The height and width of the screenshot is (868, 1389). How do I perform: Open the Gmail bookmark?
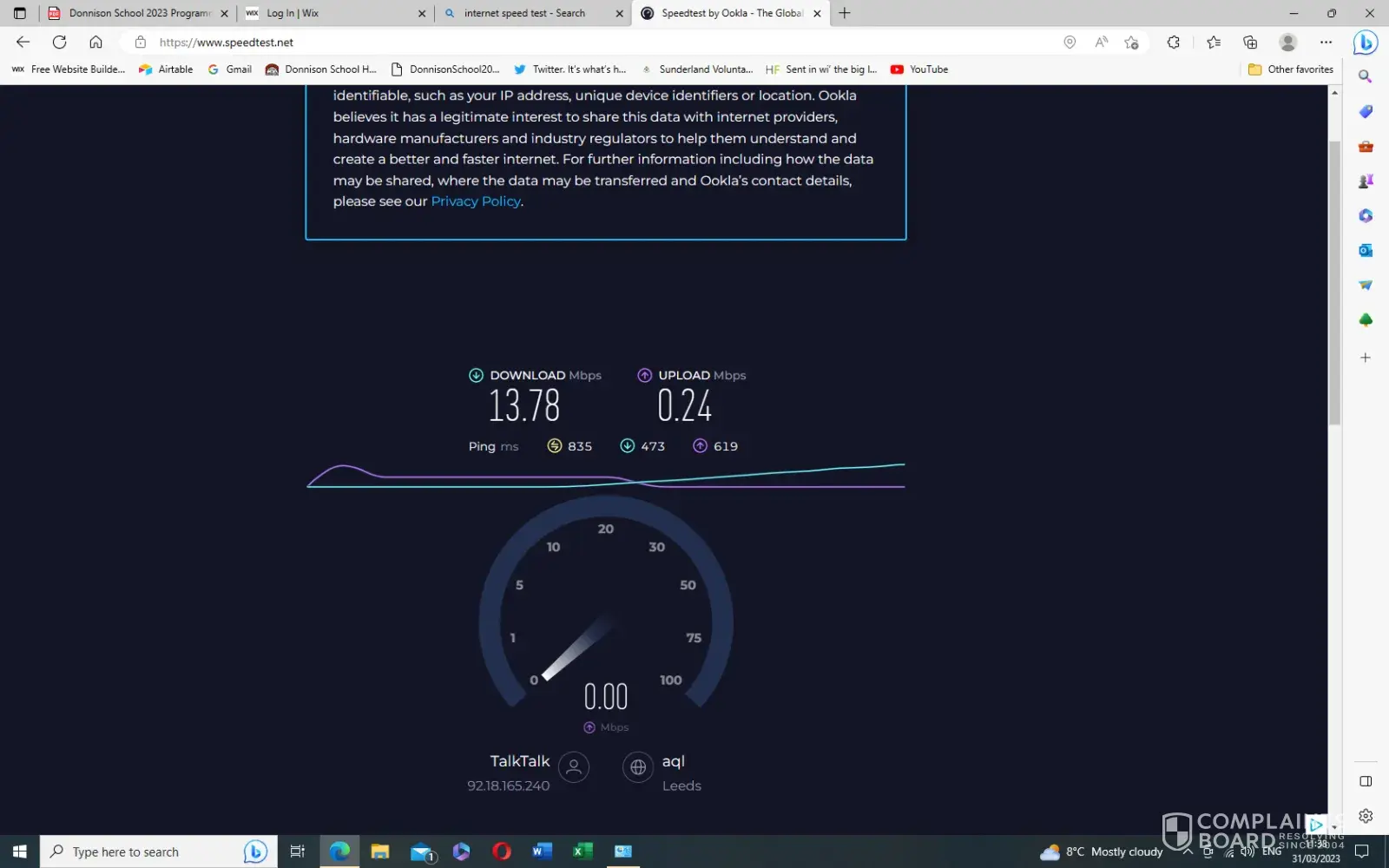(x=230, y=69)
